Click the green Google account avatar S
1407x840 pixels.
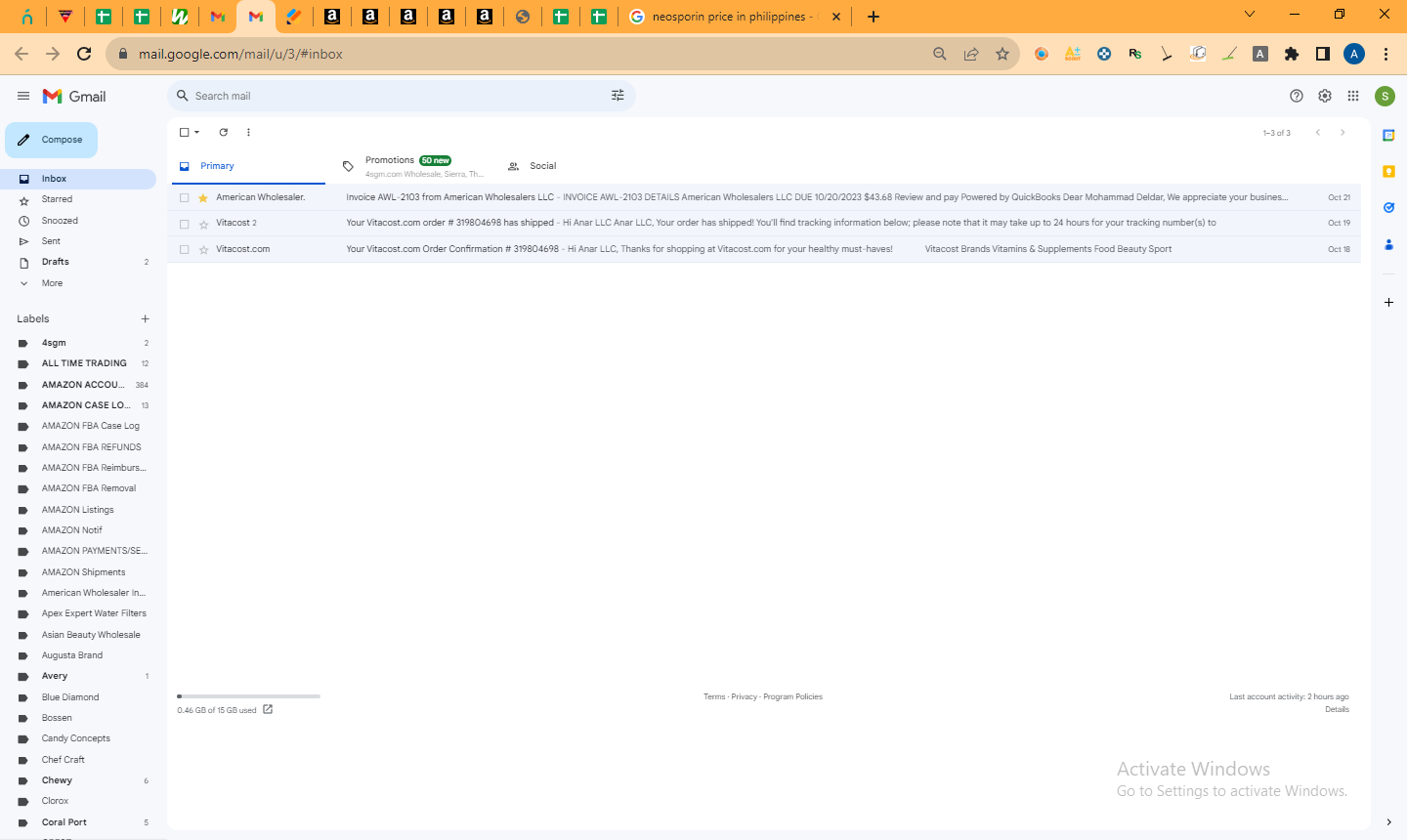(x=1385, y=96)
